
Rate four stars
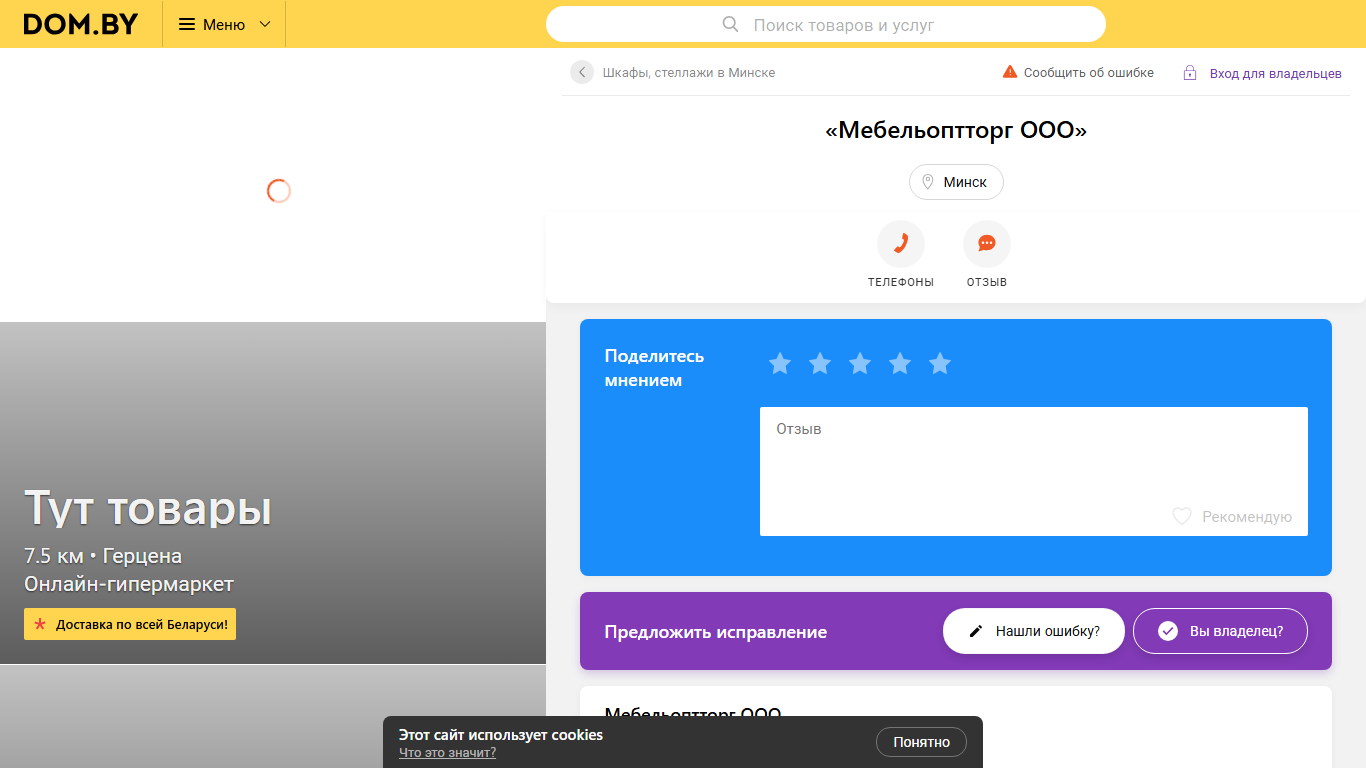(900, 364)
